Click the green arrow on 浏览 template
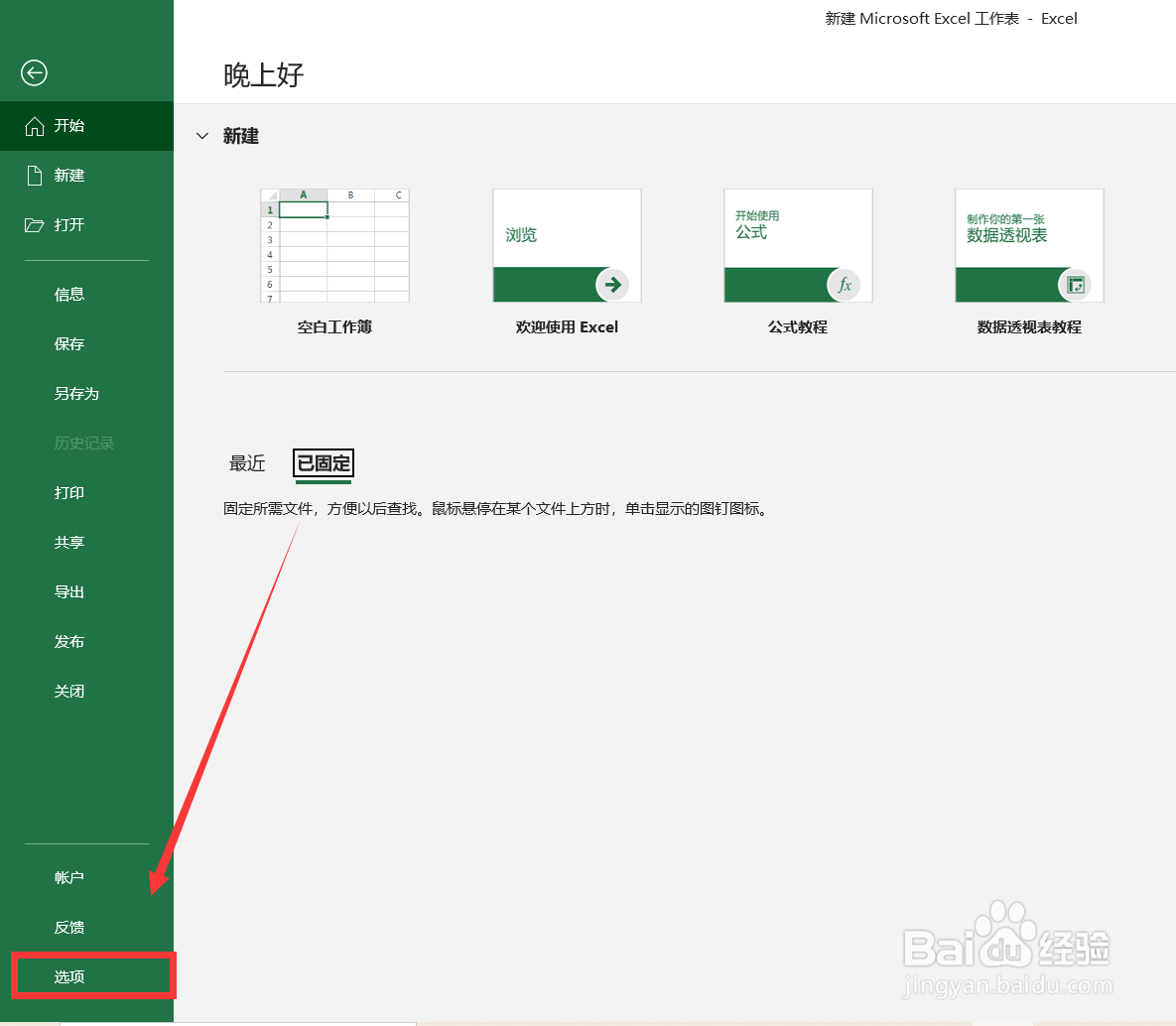Image resolution: width=1176 pixels, height=1026 pixels. click(612, 284)
